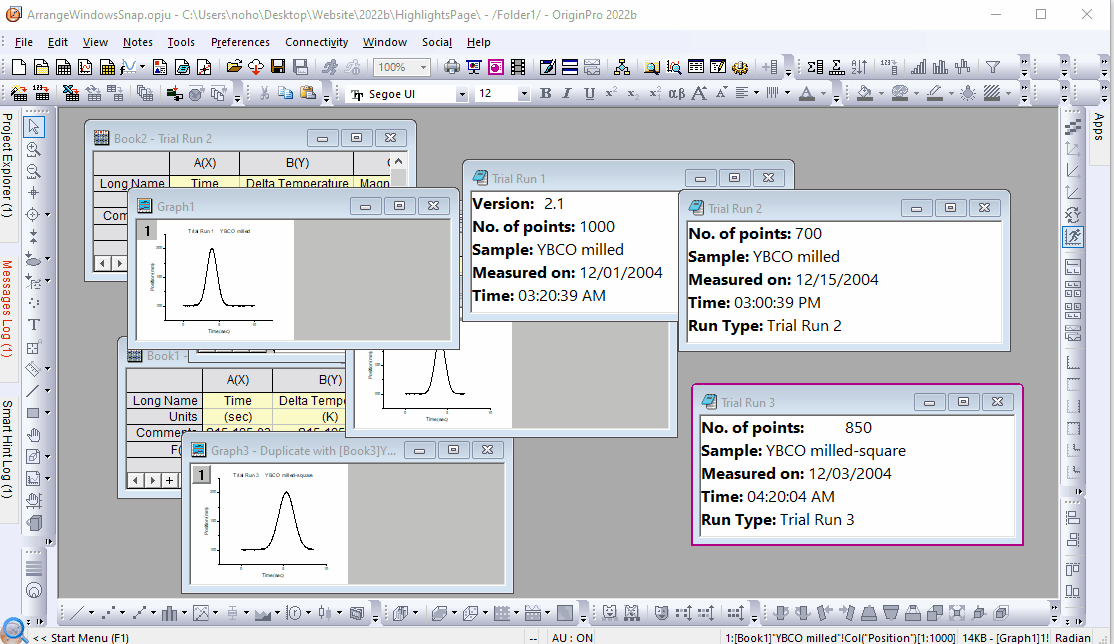
Task: Save the project with floppy disk icon
Action: (278, 68)
